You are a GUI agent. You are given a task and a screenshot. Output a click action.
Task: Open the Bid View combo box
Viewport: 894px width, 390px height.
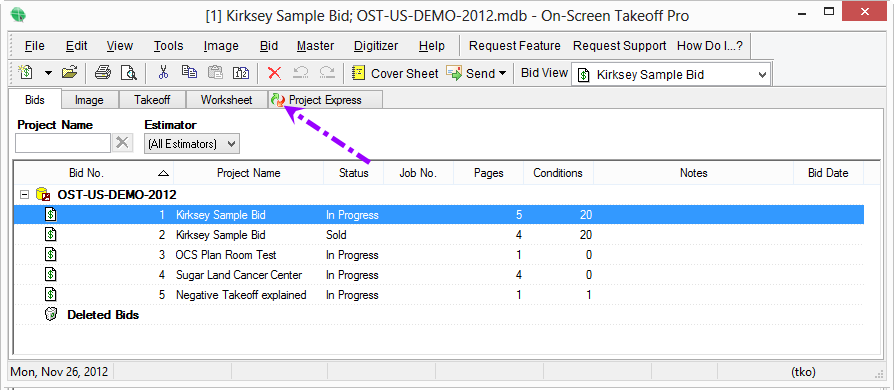click(x=671, y=75)
